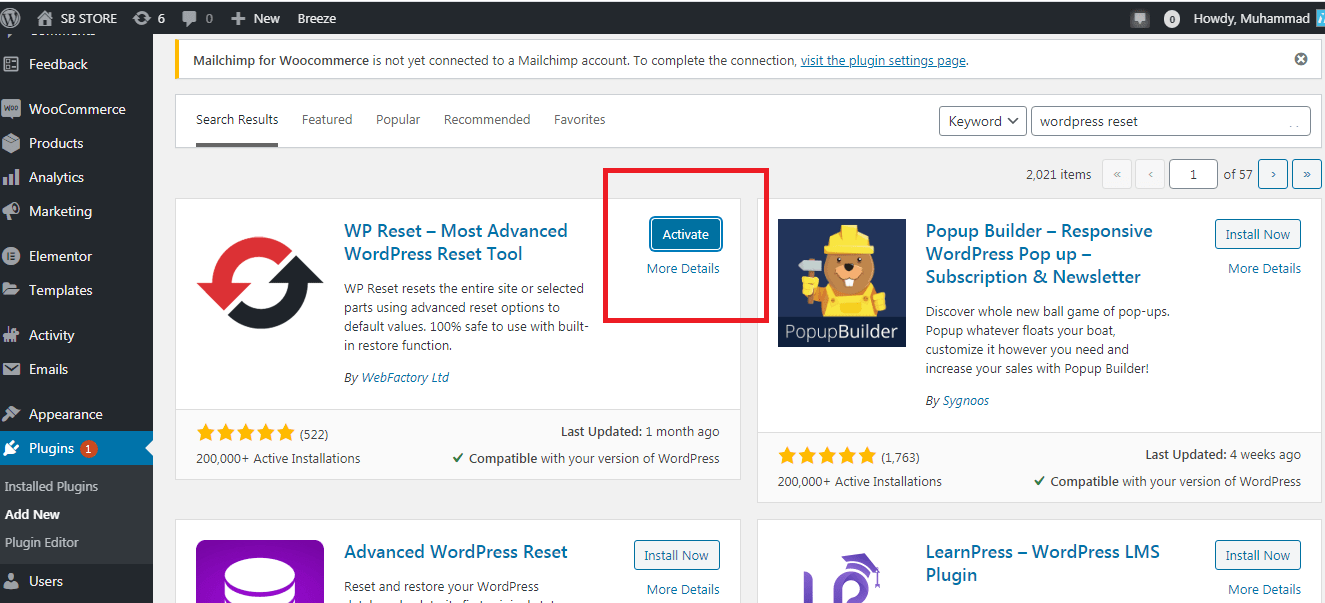Open More Details for WP Reset

click(x=683, y=268)
